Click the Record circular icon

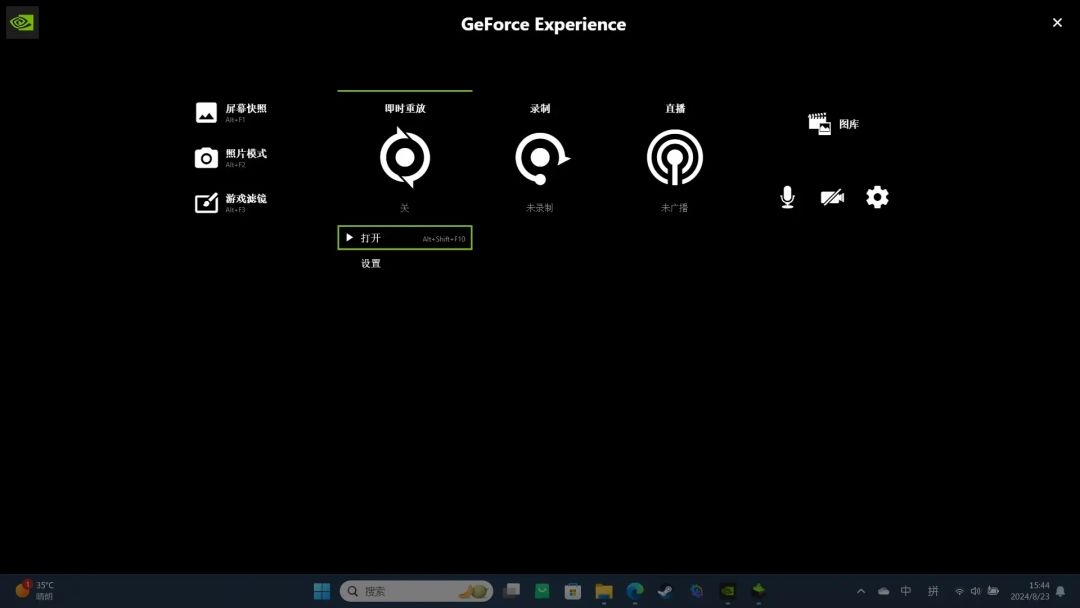tap(540, 158)
